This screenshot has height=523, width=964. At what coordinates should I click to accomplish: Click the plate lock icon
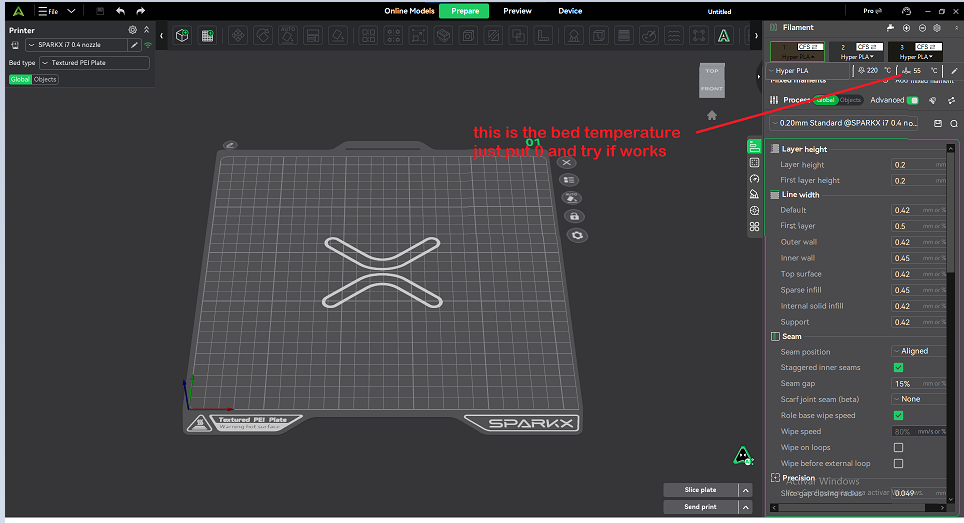tap(574, 216)
